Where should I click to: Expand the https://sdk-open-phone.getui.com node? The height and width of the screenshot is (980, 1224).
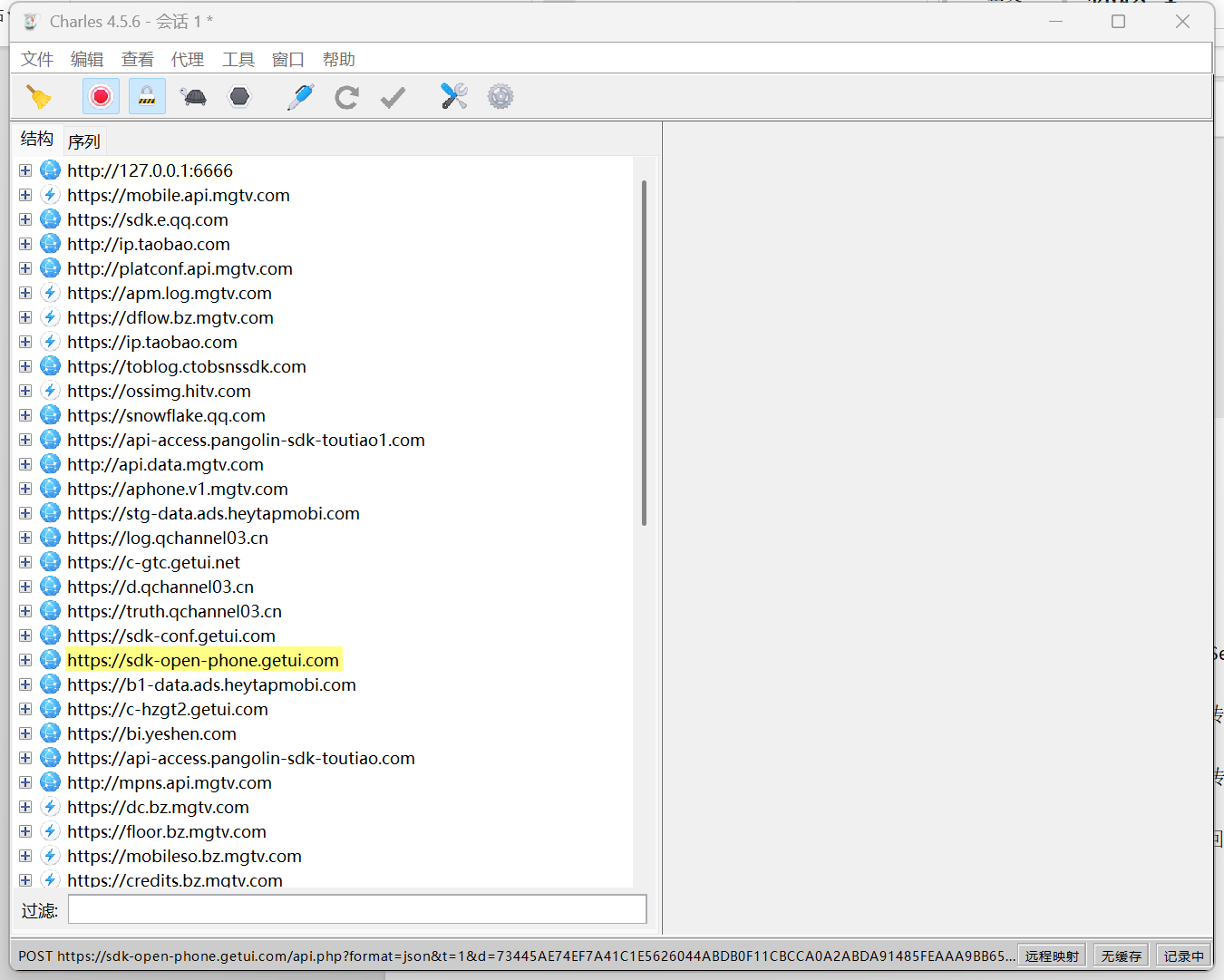pyautogui.click(x=25, y=660)
